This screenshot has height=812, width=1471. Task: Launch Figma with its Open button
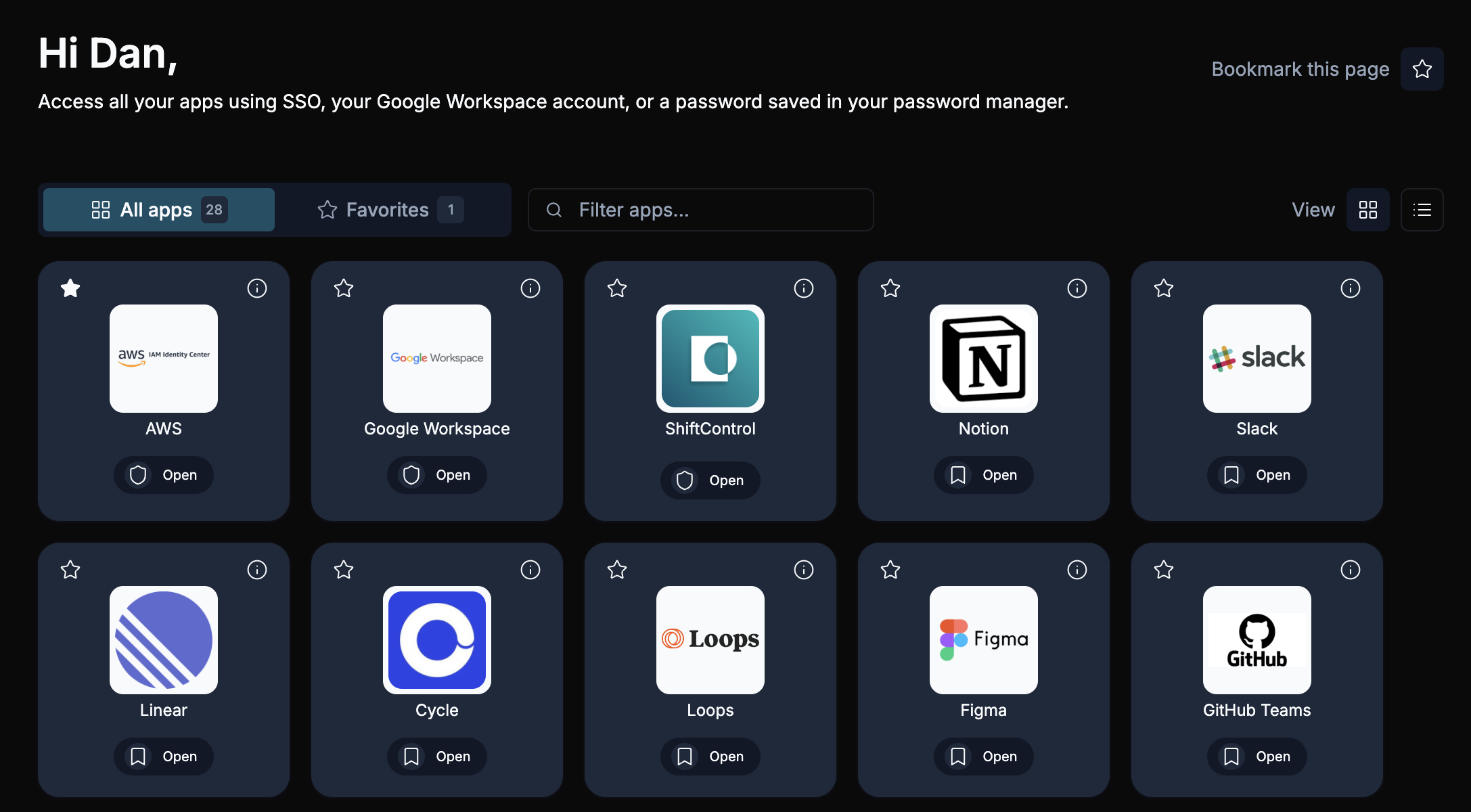(x=984, y=757)
